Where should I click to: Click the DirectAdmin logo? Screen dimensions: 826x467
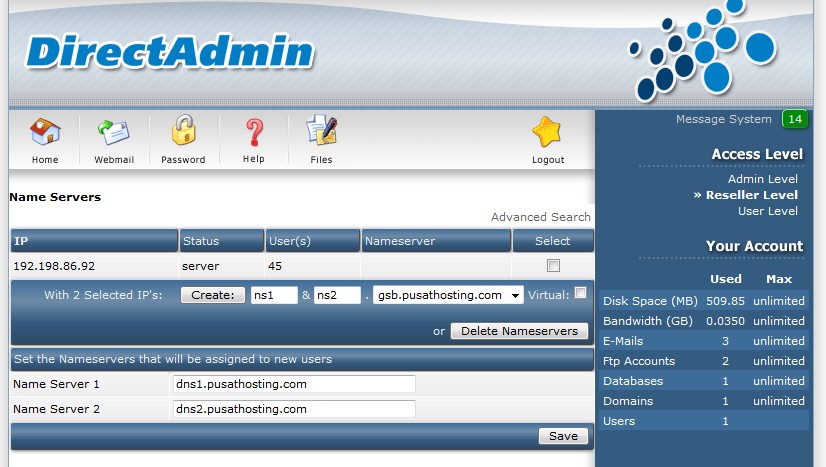pyautogui.click(x=170, y=52)
